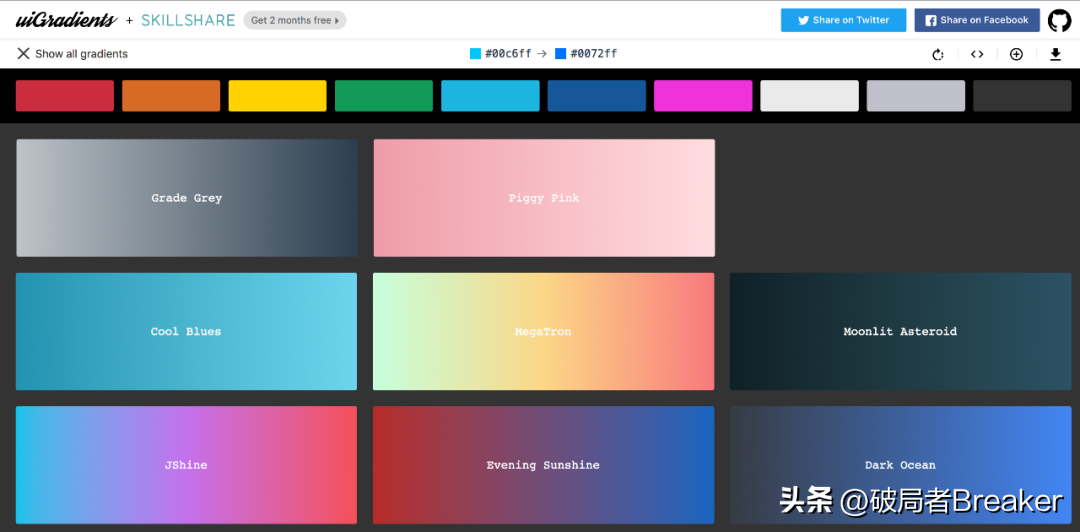The width and height of the screenshot is (1080, 532).
Task: Open the GitHub logo icon
Action: click(1059, 20)
